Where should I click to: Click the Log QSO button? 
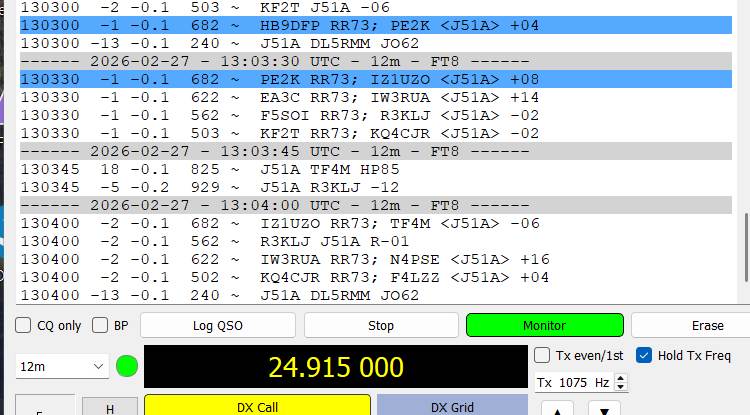point(217,325)
